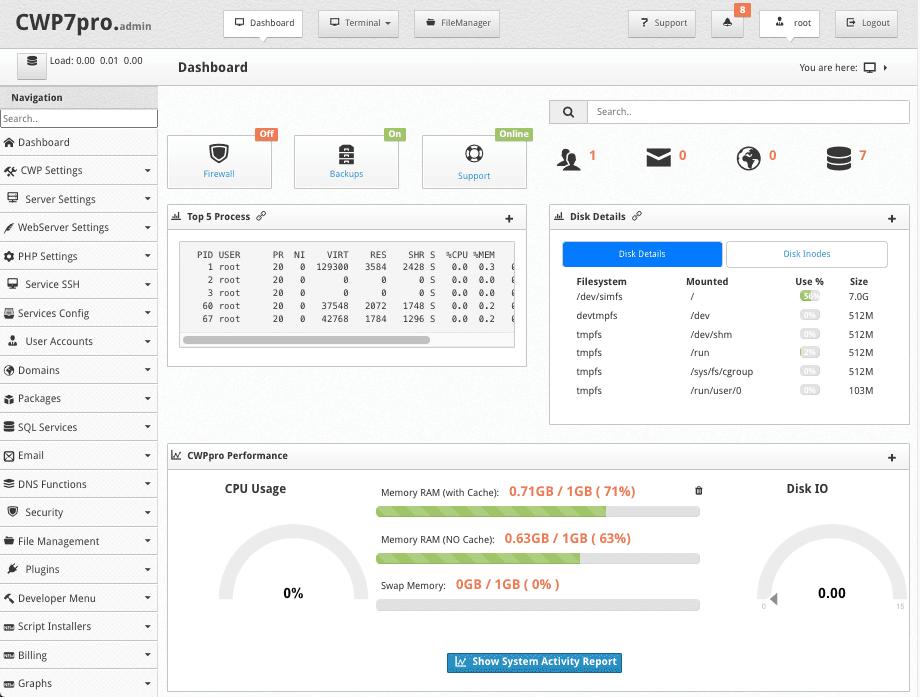
Task: Click the Logout button
Action: (866, 23)
